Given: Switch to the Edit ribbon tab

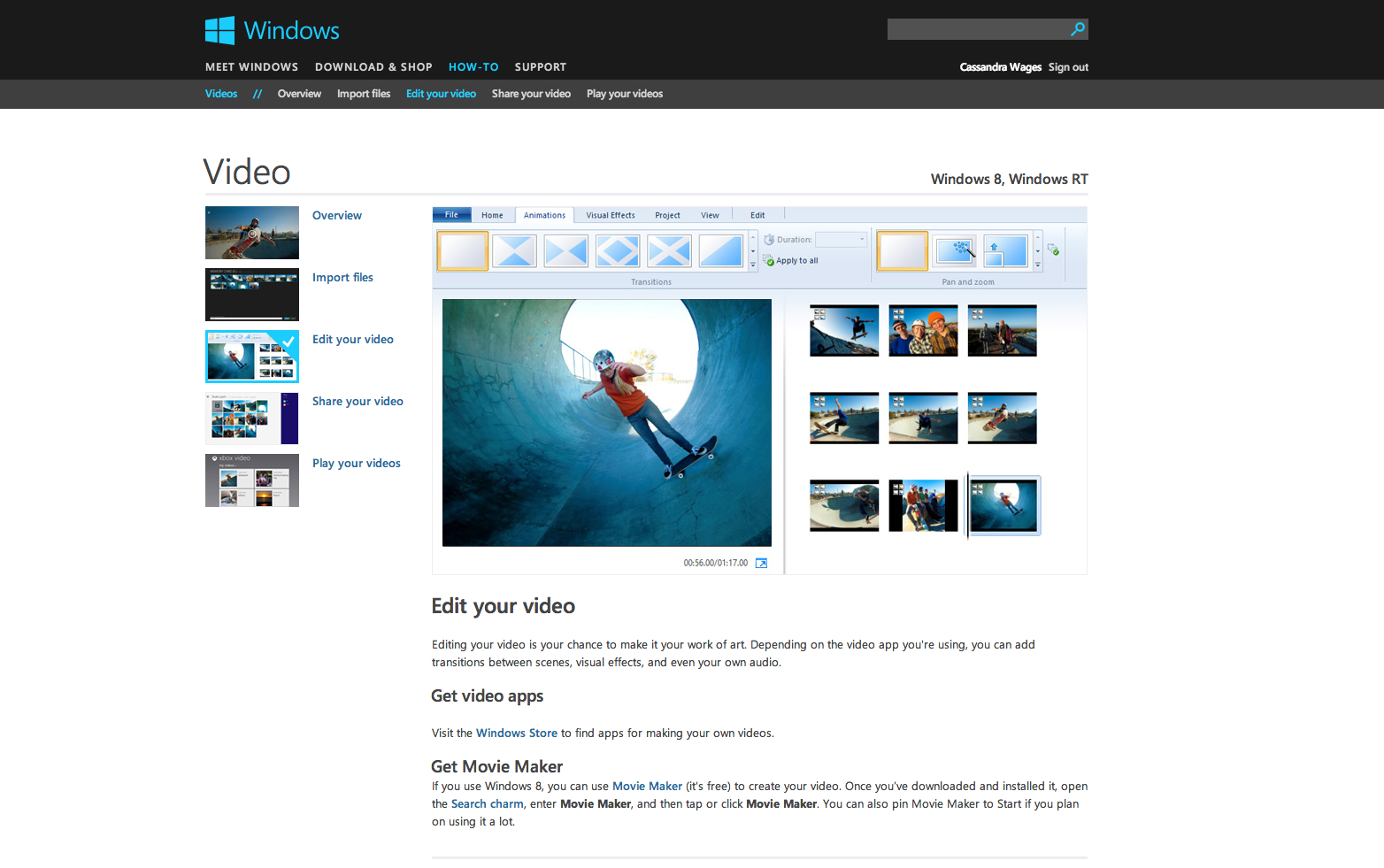Looking at the screenshot, I should point(757,215).
